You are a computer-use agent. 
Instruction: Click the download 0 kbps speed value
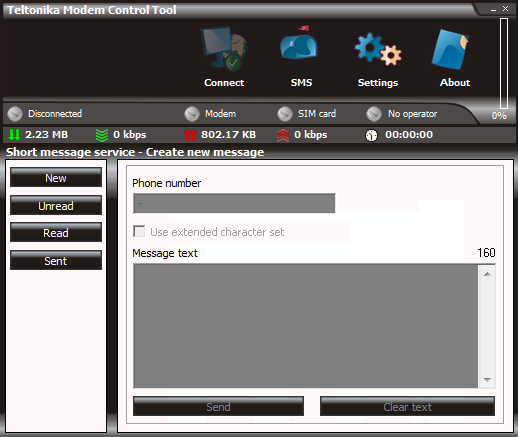coord(130,135)
